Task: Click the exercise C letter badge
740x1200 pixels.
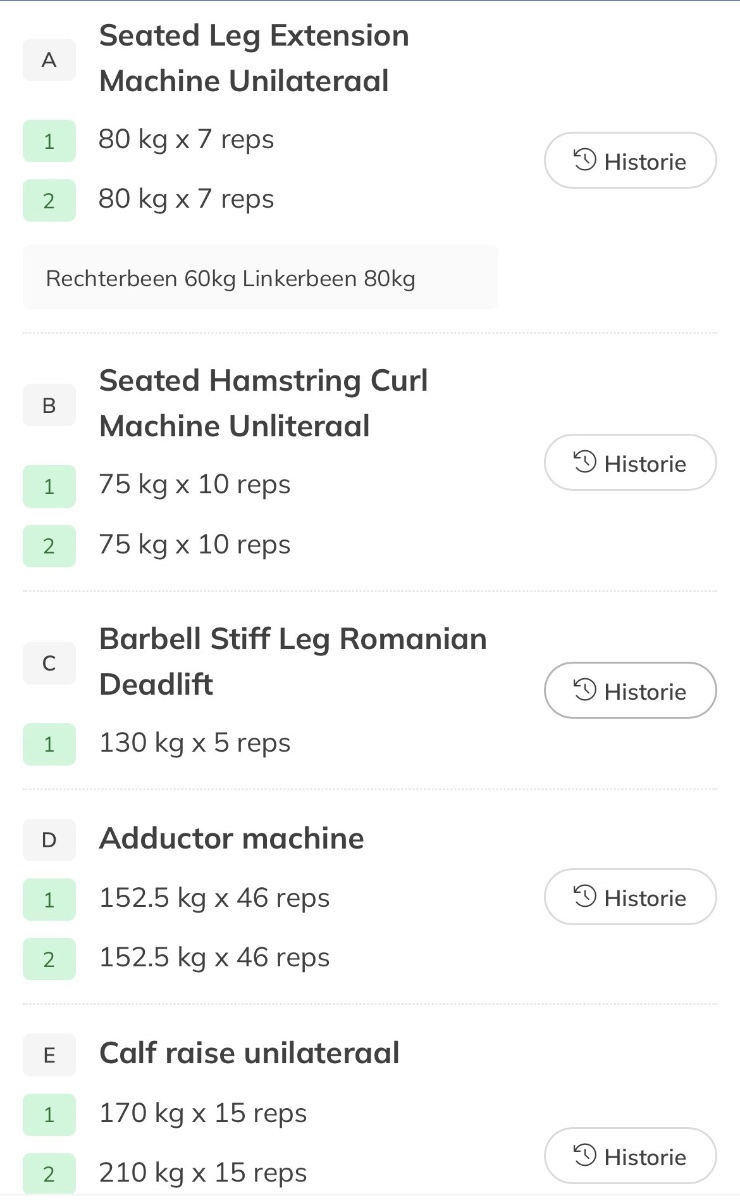Action: click(x=49, y=663)
